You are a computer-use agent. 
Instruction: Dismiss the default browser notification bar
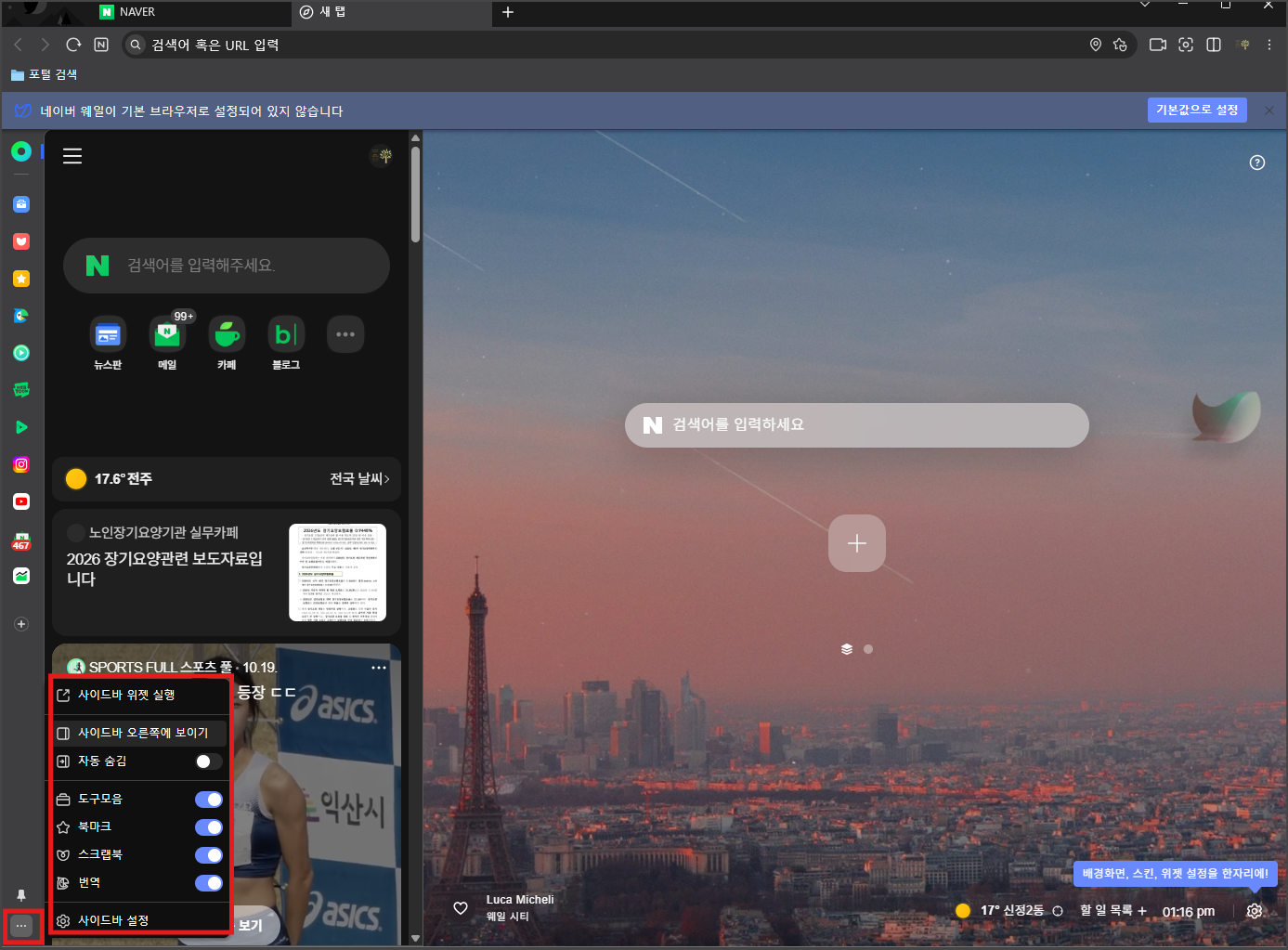[1269, 111]
